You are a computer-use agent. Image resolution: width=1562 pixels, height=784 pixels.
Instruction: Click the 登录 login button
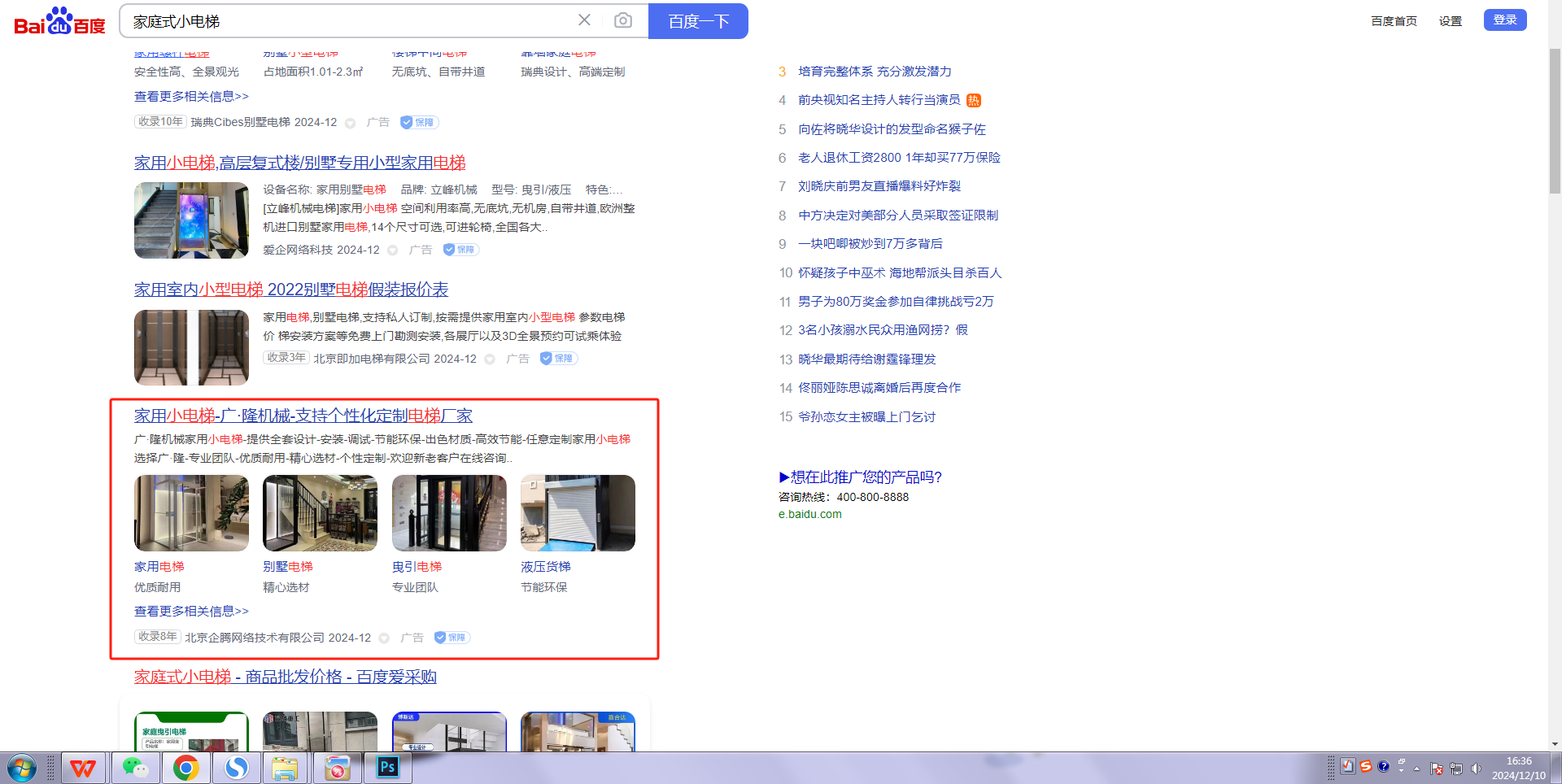click(1504, 20)
